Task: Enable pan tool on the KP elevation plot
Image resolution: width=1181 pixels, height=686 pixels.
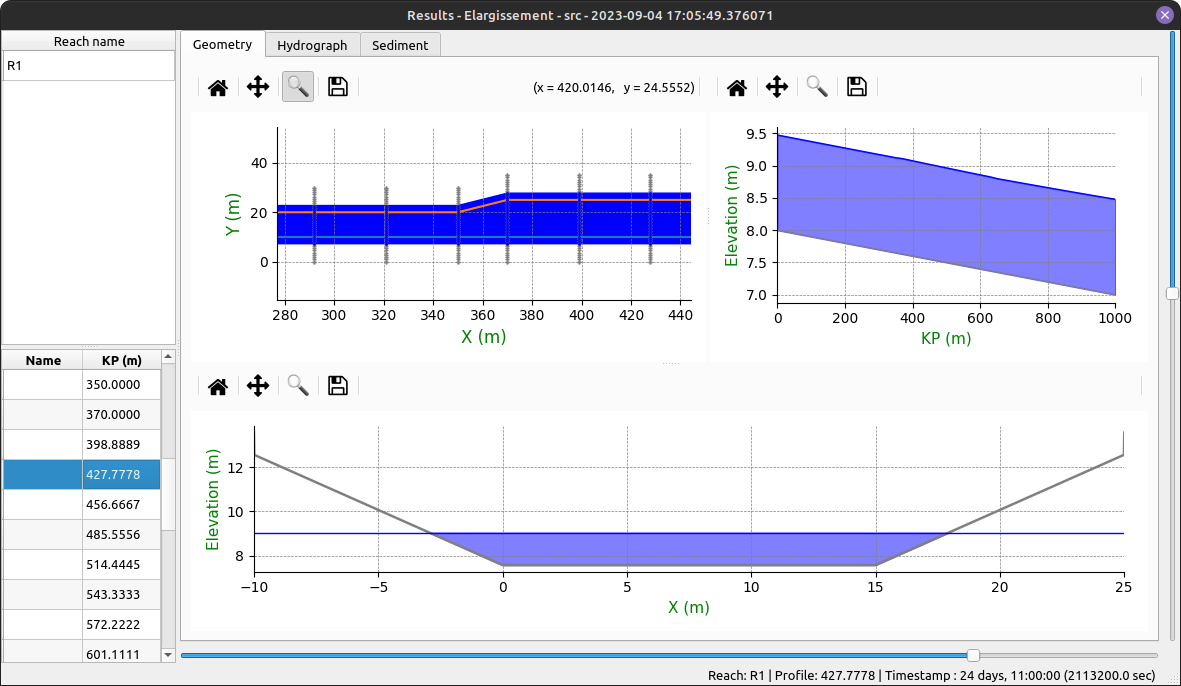Action: click(x=777, y=87)
